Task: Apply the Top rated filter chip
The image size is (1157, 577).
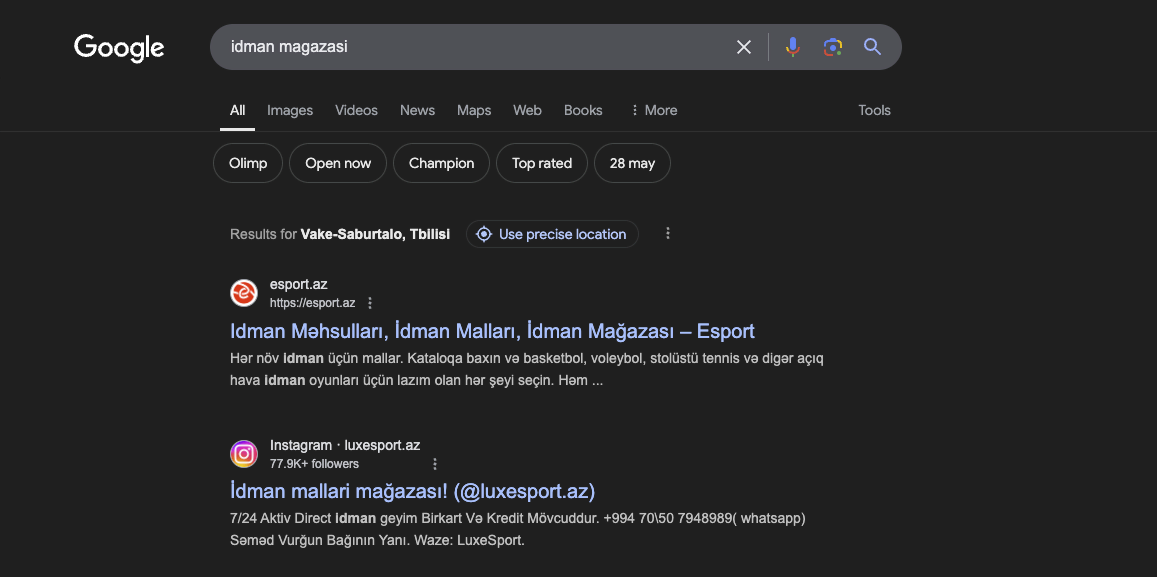Action: click(542, 163)
